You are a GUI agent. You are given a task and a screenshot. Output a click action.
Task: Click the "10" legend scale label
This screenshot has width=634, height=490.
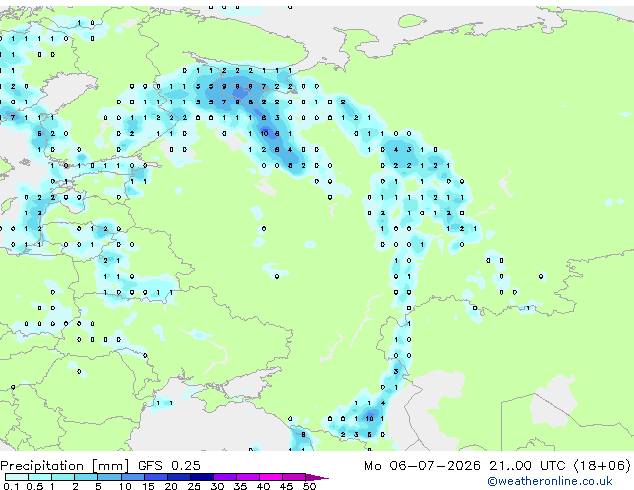[x=125, y=486]
